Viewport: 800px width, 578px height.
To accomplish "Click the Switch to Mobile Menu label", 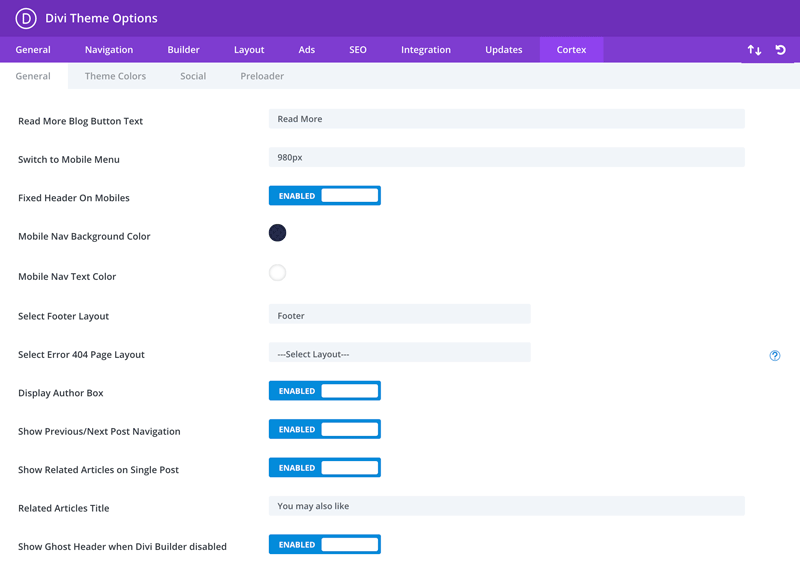I will click(69, 160).
